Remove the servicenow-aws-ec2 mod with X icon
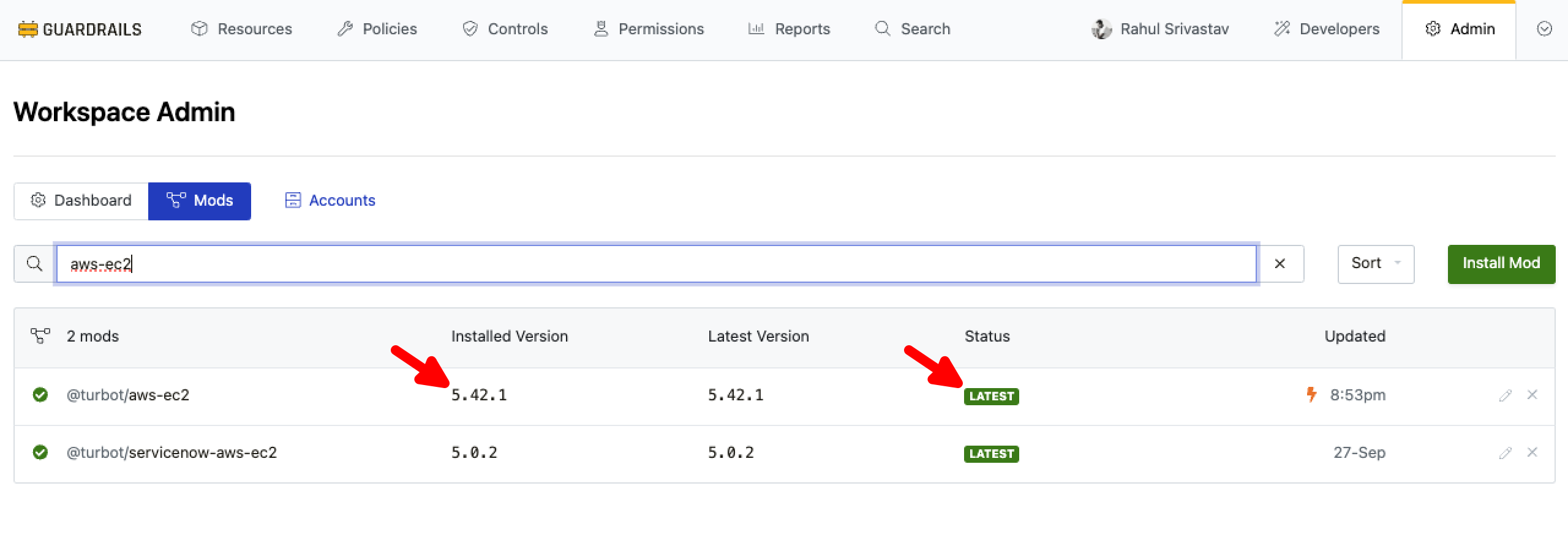This screenshot has width=1568, height=535. pos(1532,452)
